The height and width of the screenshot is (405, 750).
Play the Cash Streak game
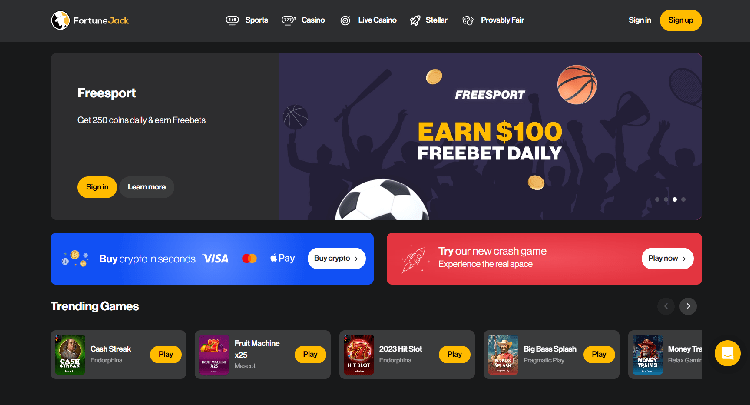point(165,354)
